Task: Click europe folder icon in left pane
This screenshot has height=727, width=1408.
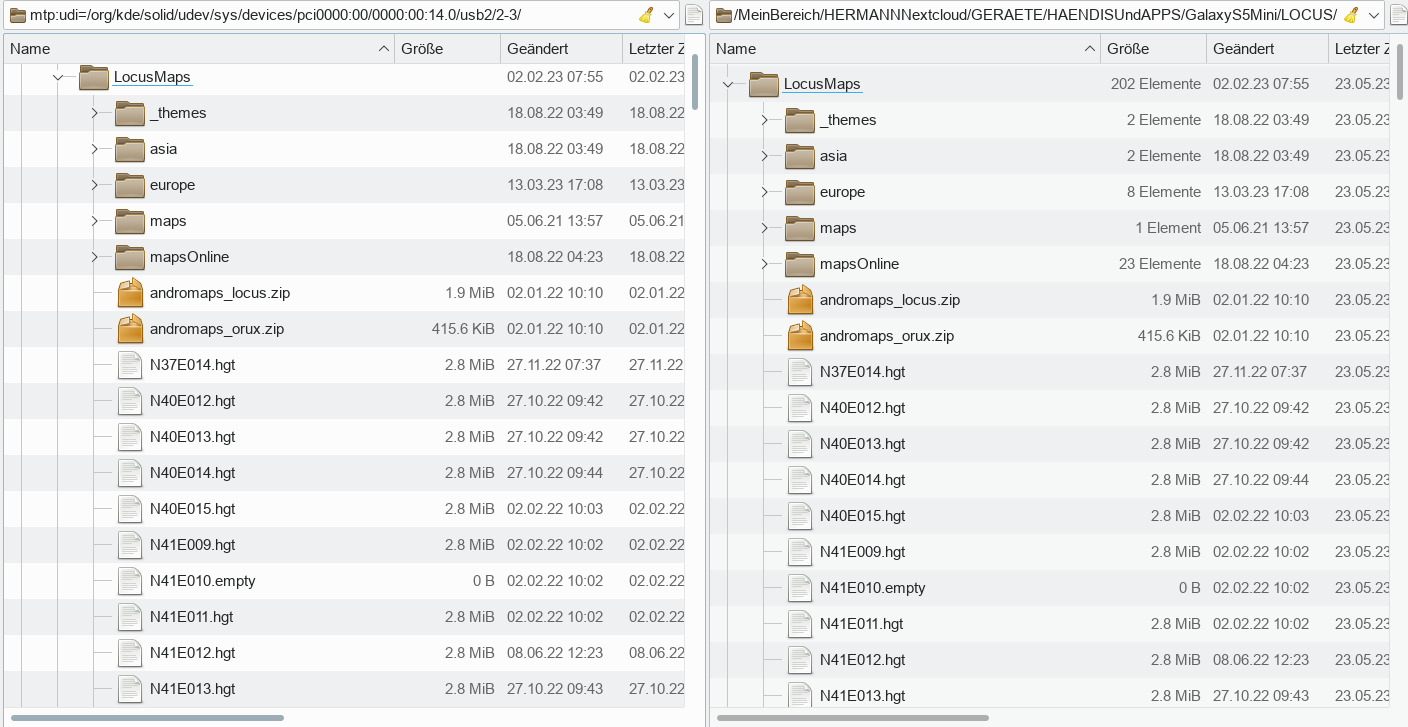Action: coord(130,185)
